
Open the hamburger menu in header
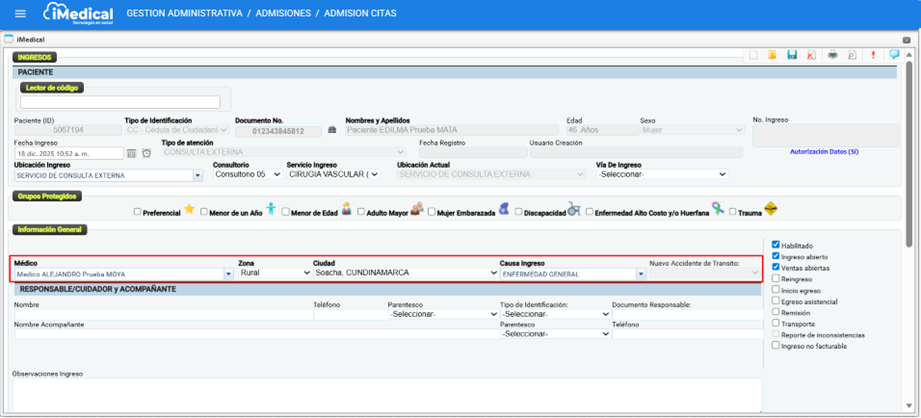pyautogui.click(x=19, y=14)
